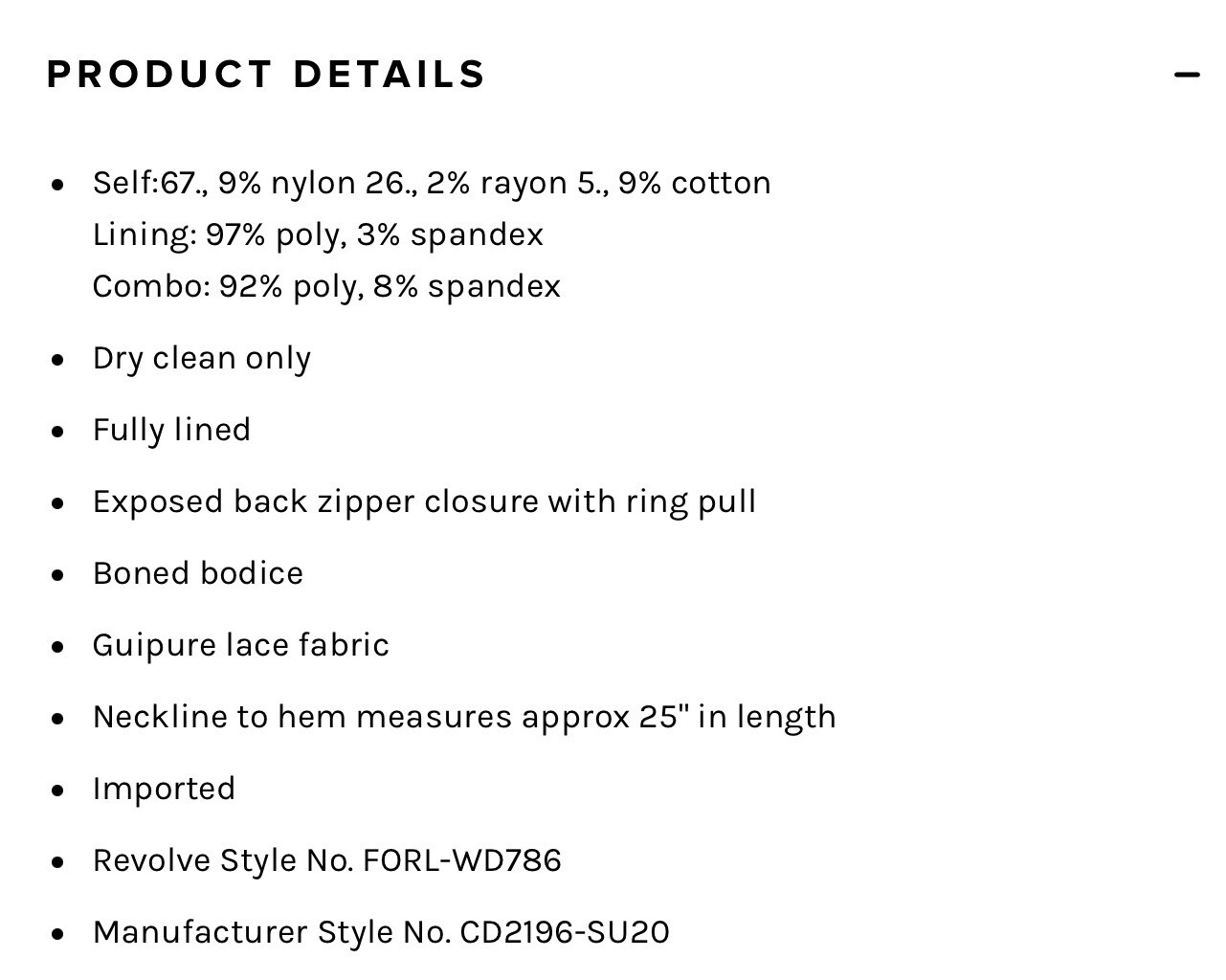The width and height of the screenshot is (1226, 980).
Task: Click the bullet beside Imported
Action: 58,791
